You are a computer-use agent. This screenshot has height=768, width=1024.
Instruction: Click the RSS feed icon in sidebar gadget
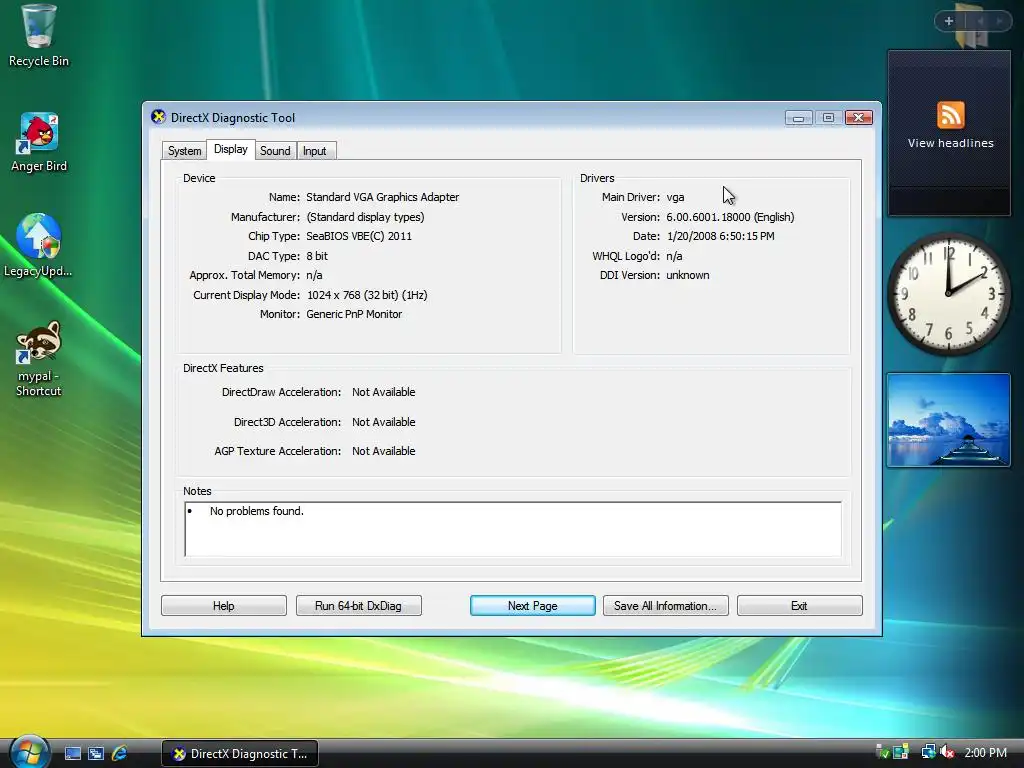point(950,115)
